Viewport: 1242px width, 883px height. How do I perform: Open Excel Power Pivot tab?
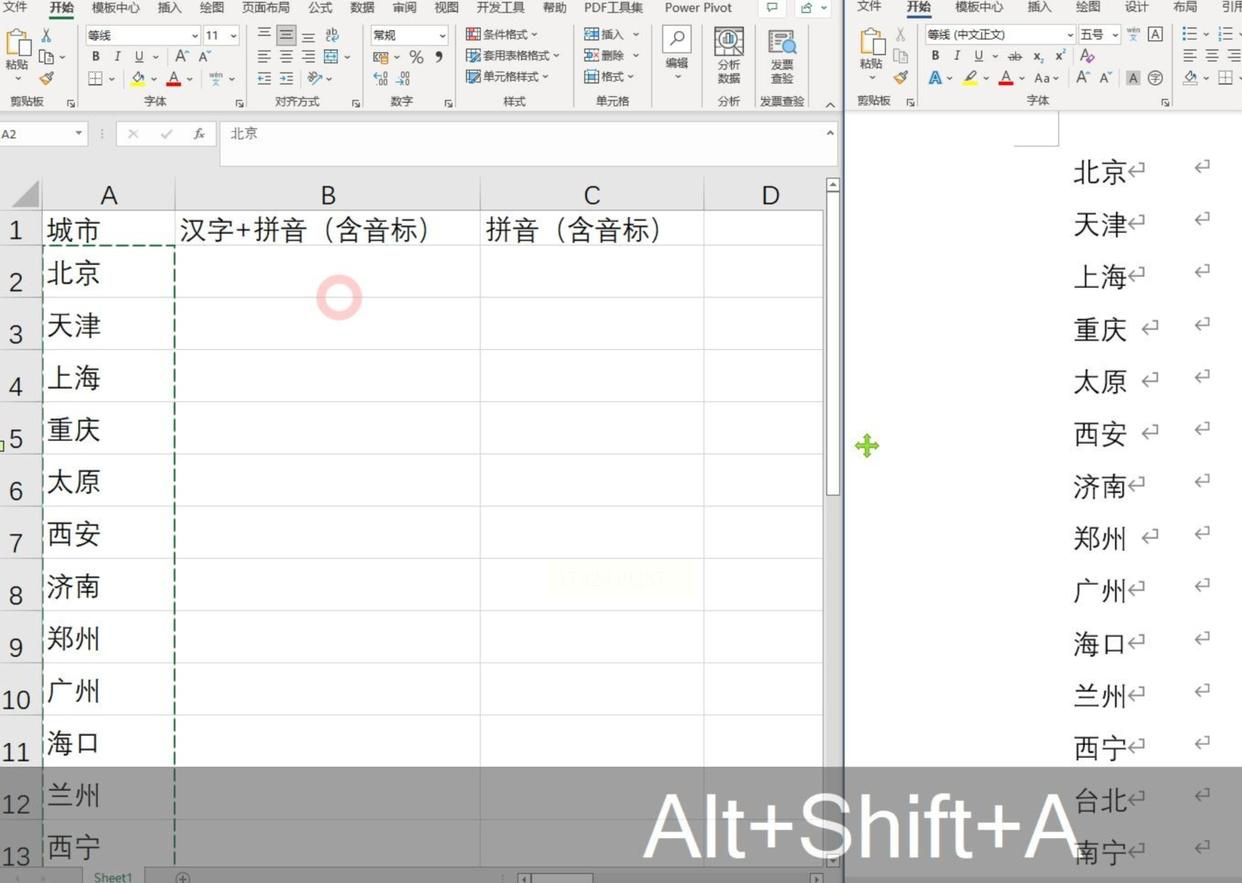[x=698, y=8]
